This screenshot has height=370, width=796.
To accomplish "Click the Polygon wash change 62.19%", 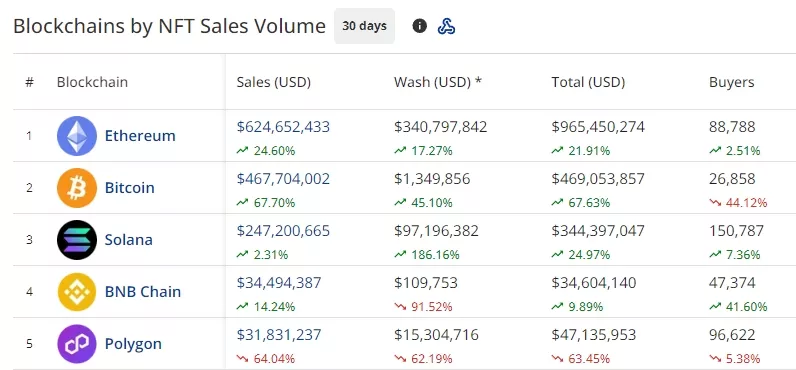I will pyautogui.click(x=423, y=359).
